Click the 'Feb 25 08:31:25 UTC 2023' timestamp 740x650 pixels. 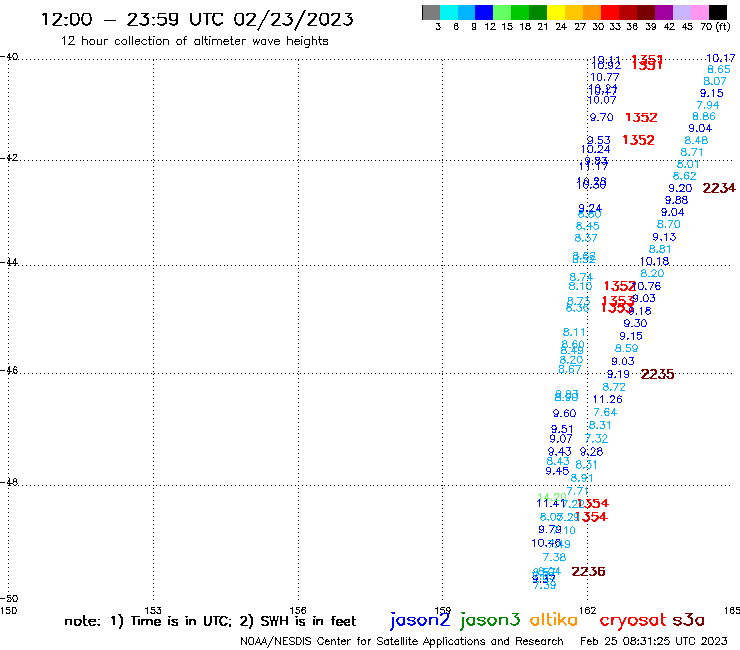pyautogui.click(x=654, y=641)
